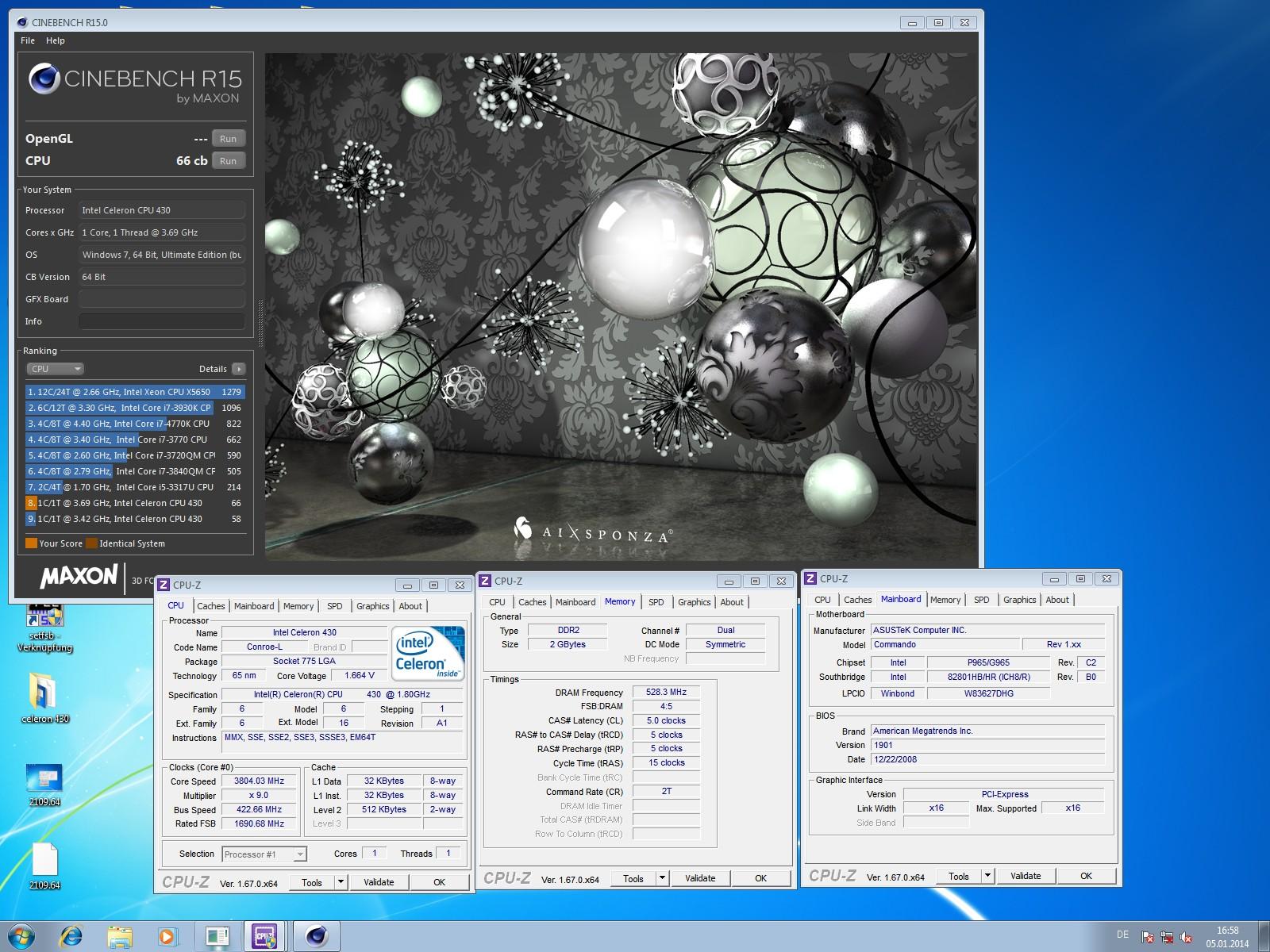
Task: Open the setfsb shortcut desktop icon
Action: pyautogui.click(x=45, y=628)
